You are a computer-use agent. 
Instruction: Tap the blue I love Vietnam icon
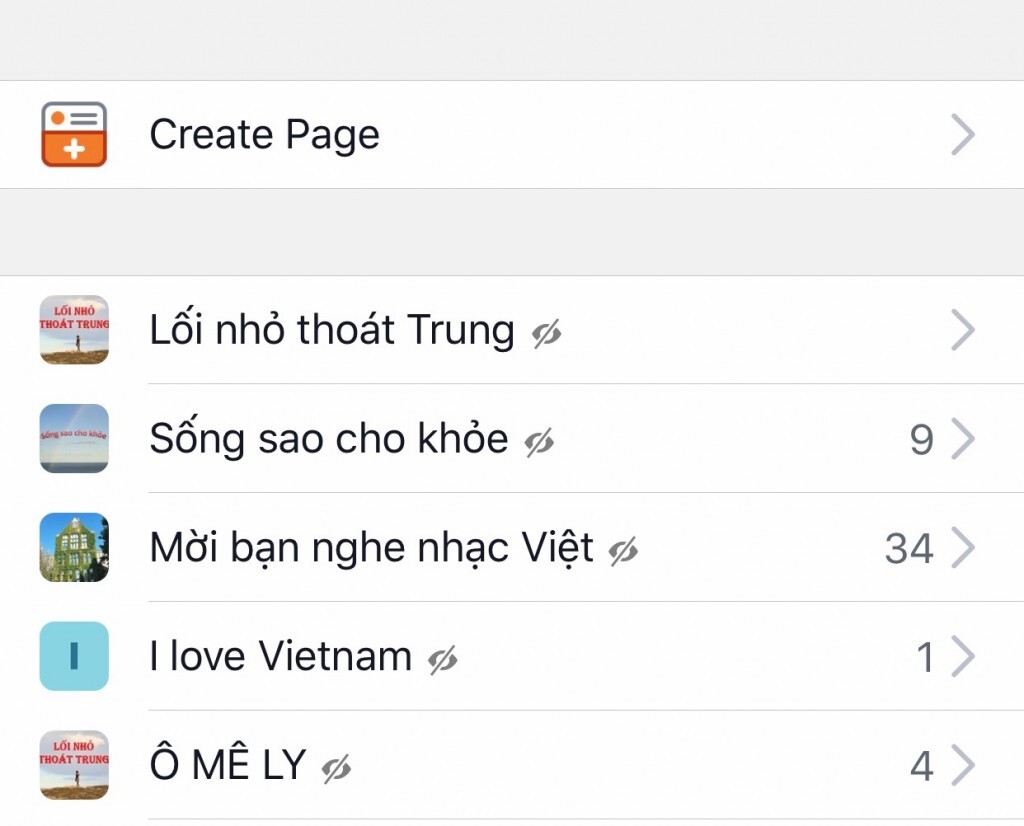click(74, 656)
